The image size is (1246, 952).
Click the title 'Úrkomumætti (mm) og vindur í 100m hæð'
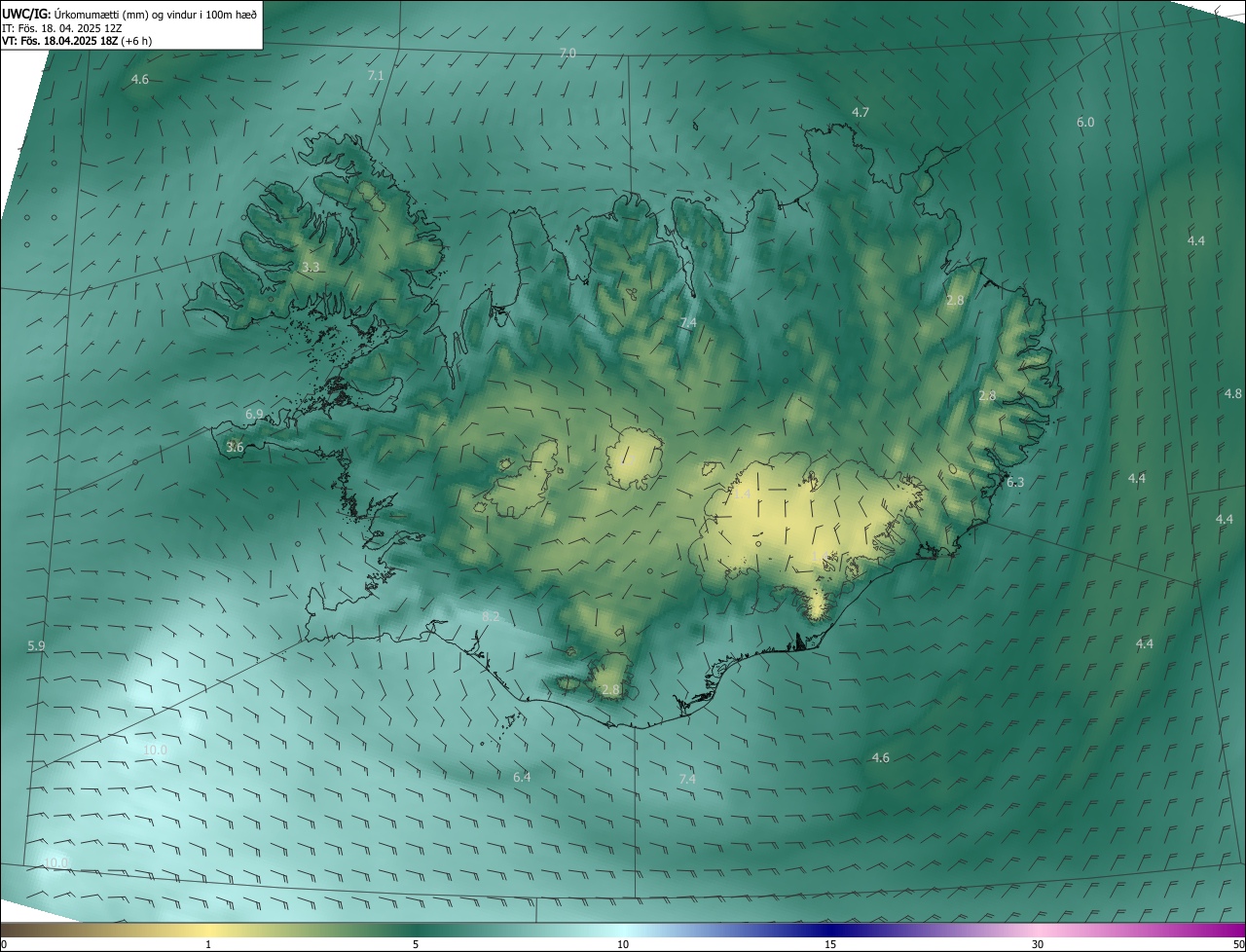154,14
